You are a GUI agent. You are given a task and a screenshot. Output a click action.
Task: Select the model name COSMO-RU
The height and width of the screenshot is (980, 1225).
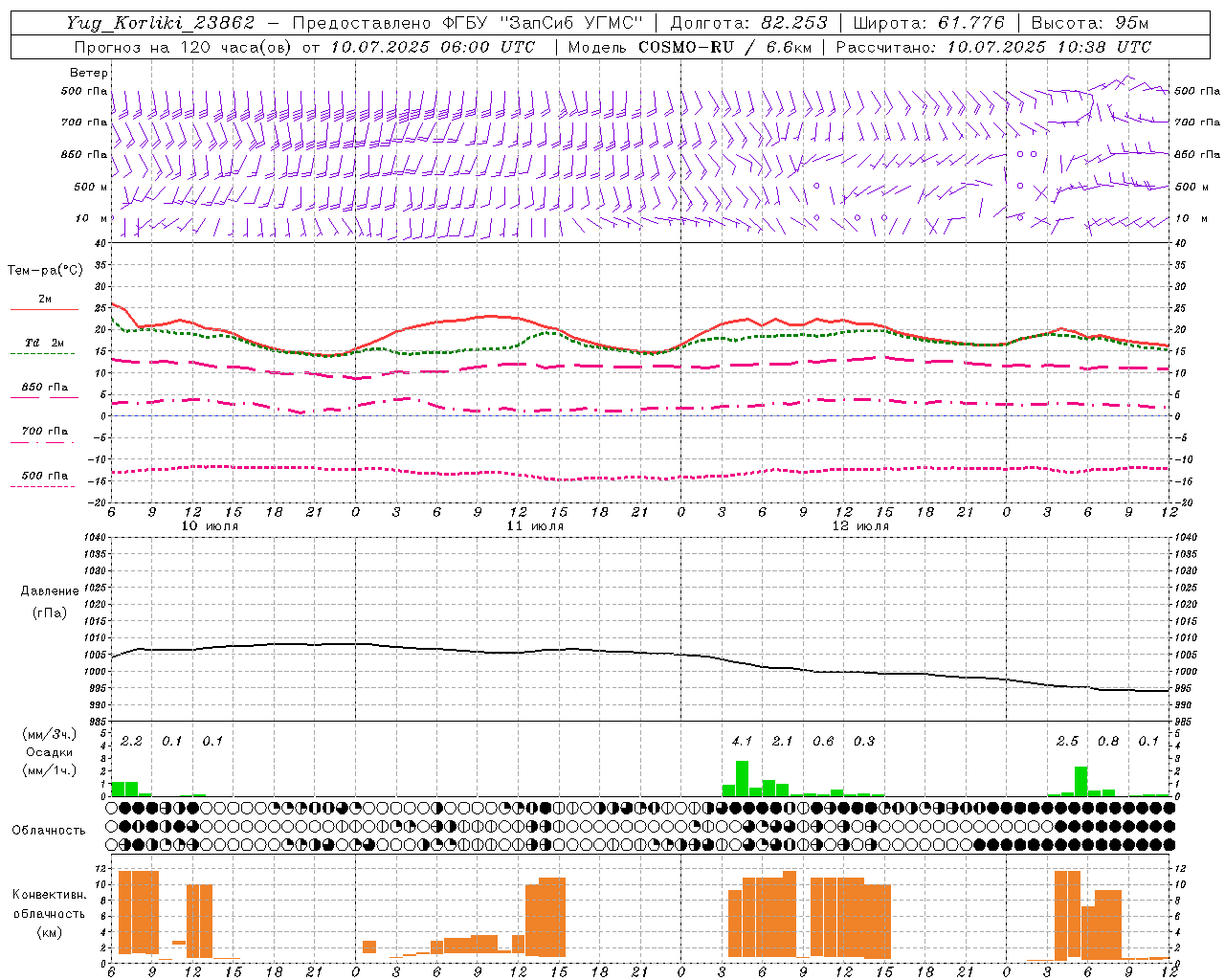tap(686, 47)
